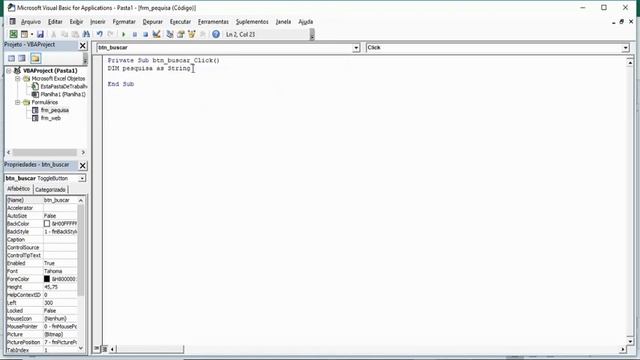Open dropdown arrow beside Insert UserForm icon
The image size is (640, 360).
(32, 34)
